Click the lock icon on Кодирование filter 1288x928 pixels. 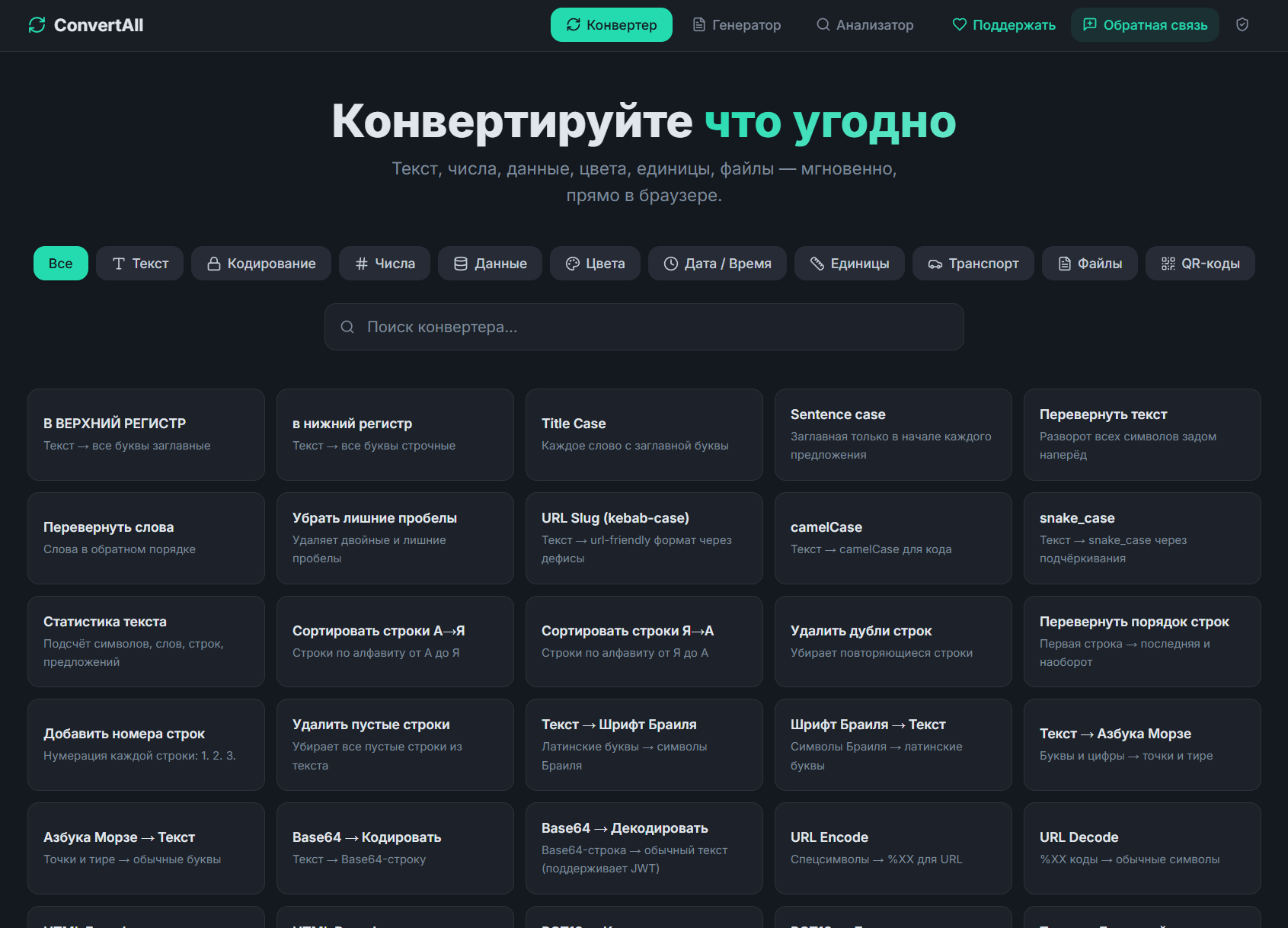pos(214,264)
